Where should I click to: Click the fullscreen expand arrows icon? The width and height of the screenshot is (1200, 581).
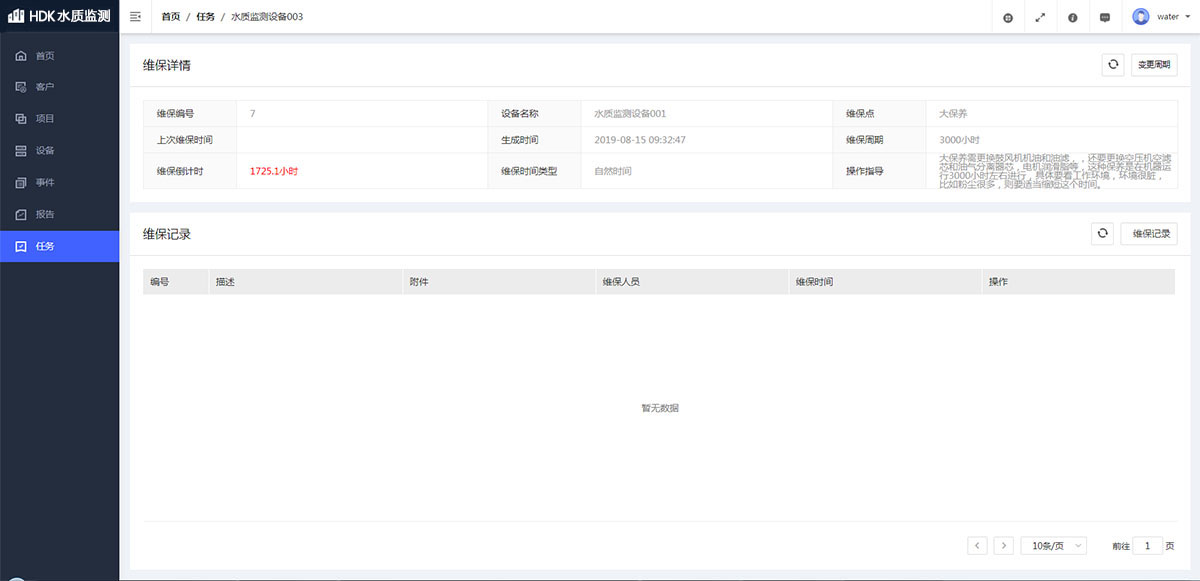pyautogui.click(x=1040, y=17)
